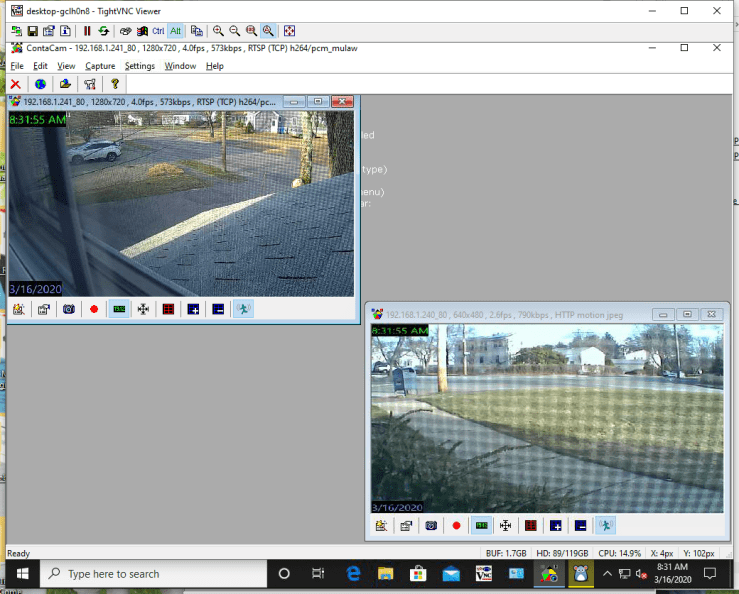Open the Settings menu in ContaCam
The width and height of the screenshot is (739, 594).
(139, 66)
